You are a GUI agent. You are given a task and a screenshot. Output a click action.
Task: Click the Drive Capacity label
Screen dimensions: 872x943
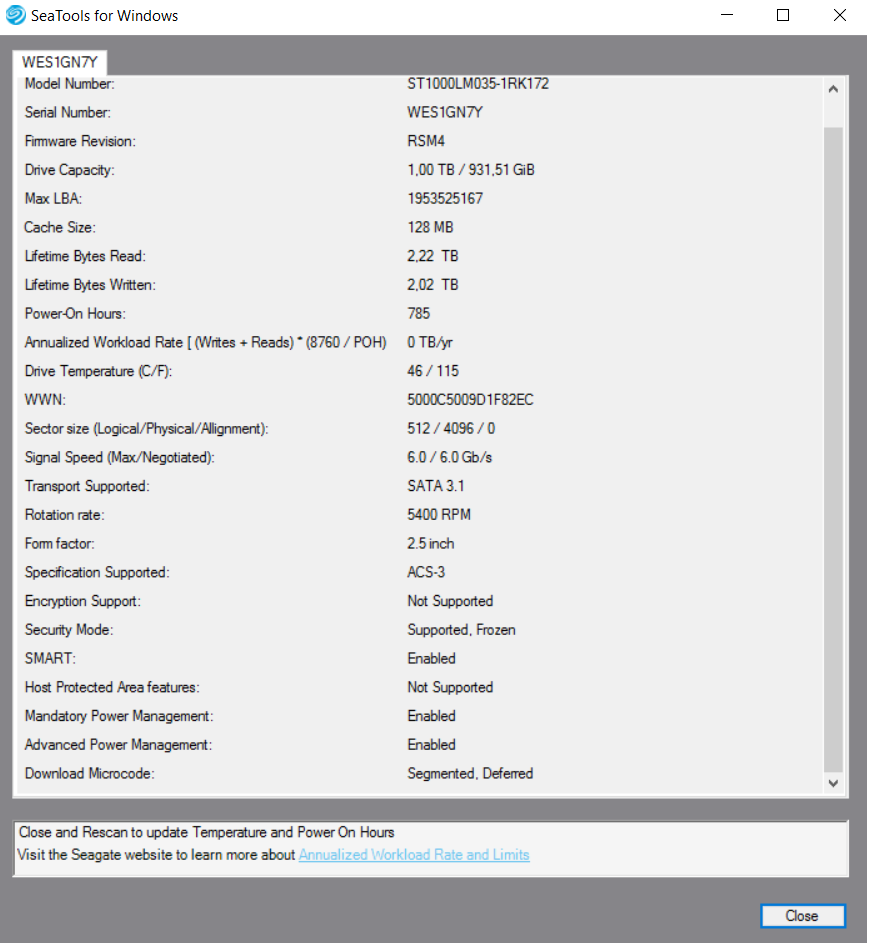69,170
